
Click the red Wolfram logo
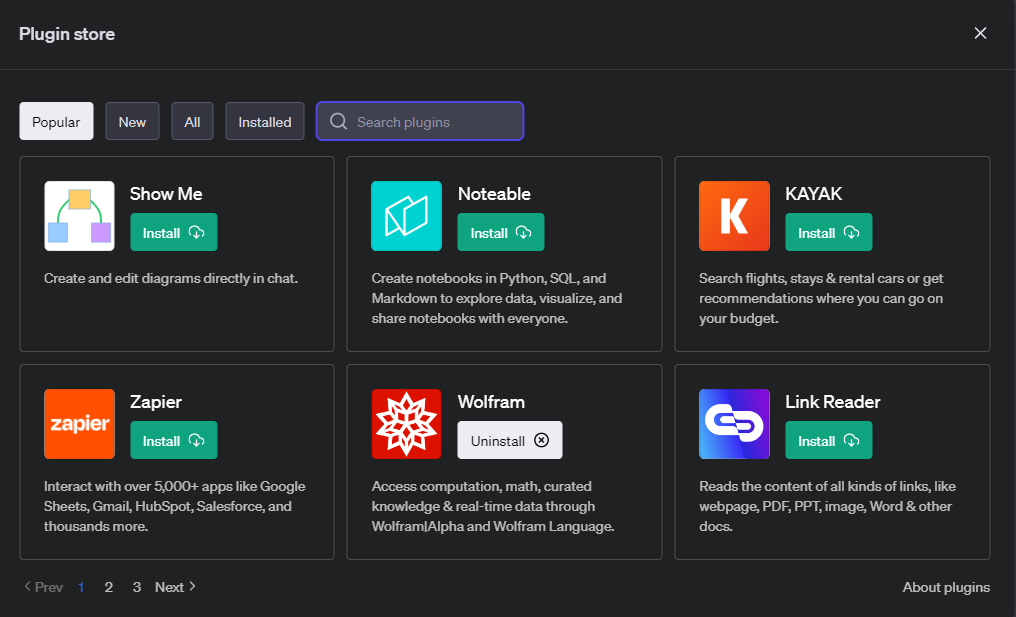[406, 424]
